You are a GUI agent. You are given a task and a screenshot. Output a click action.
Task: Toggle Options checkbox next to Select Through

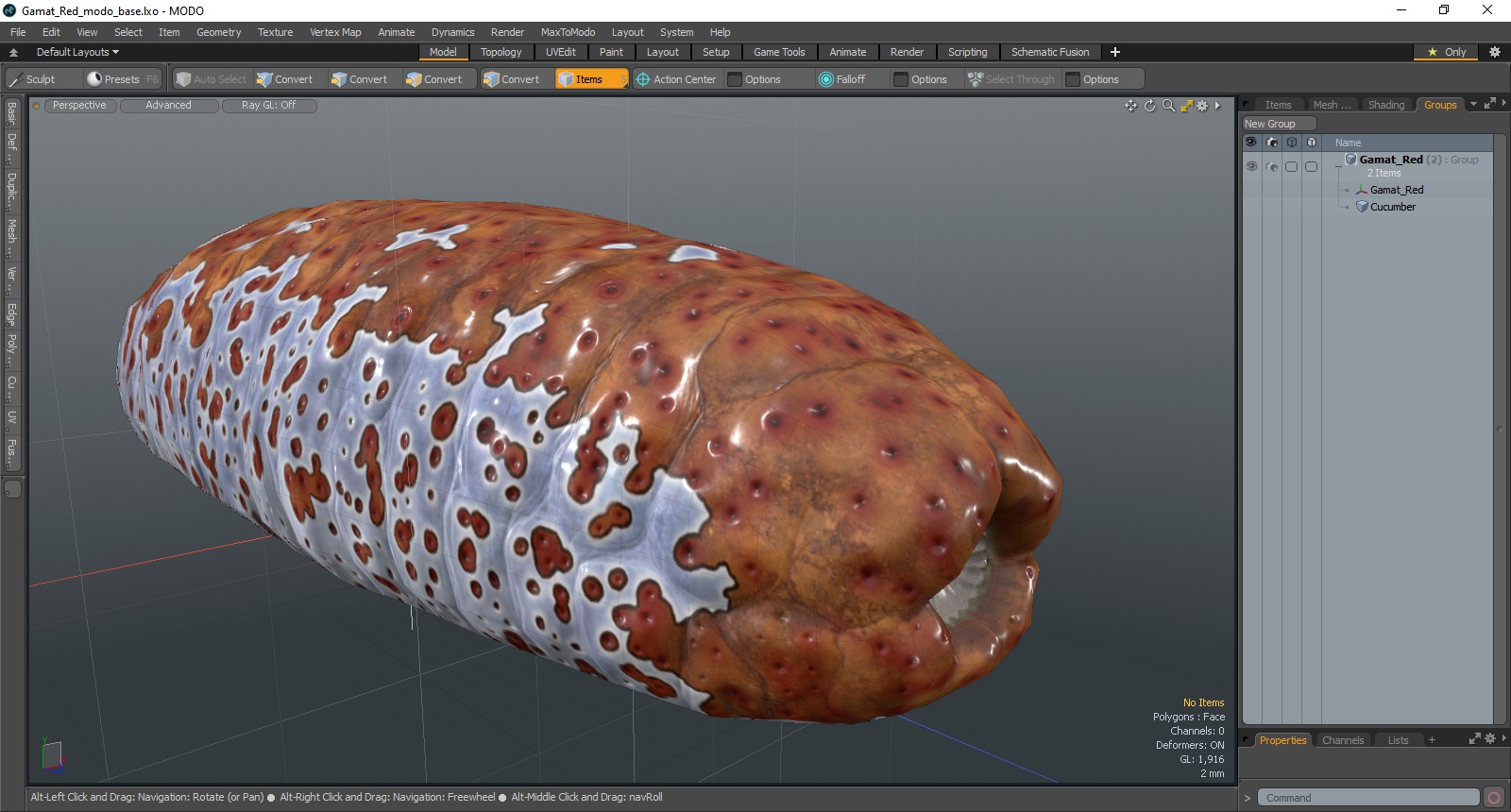point(1072,79)
